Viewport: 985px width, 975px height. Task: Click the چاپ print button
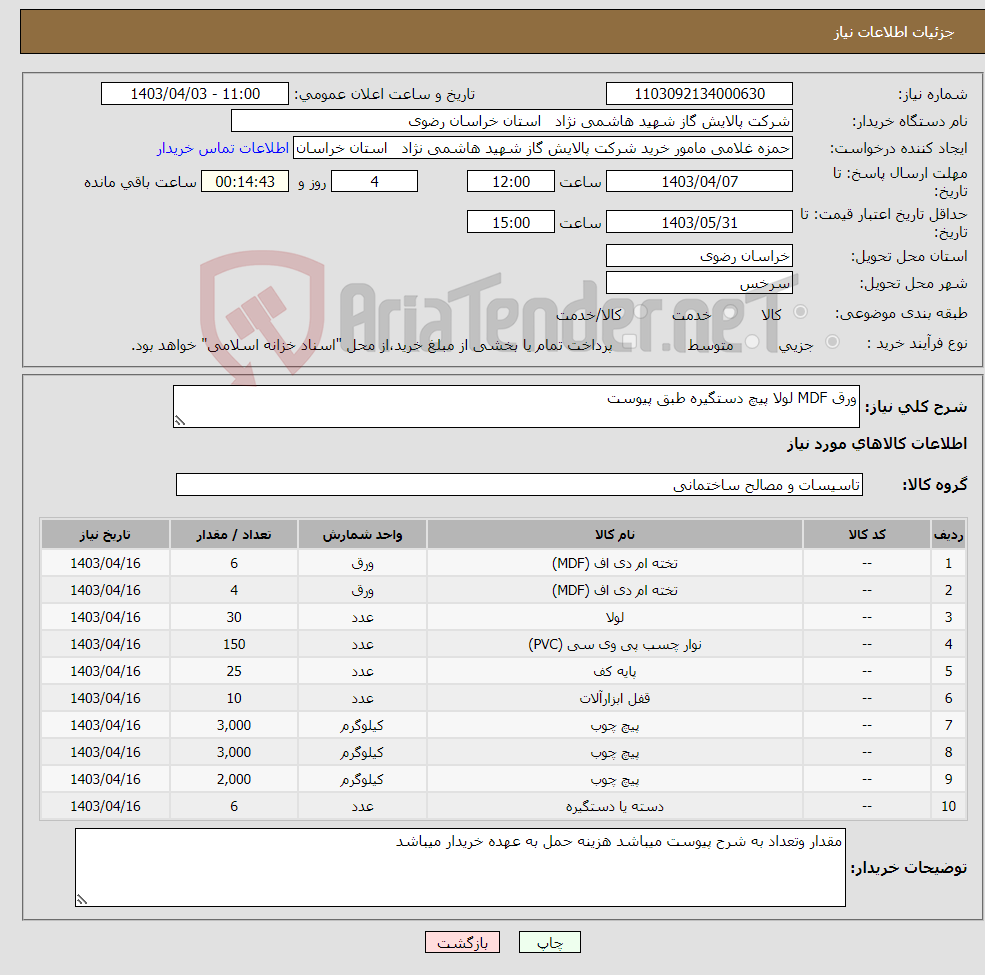pyautogui.click(x=549, y=942)
